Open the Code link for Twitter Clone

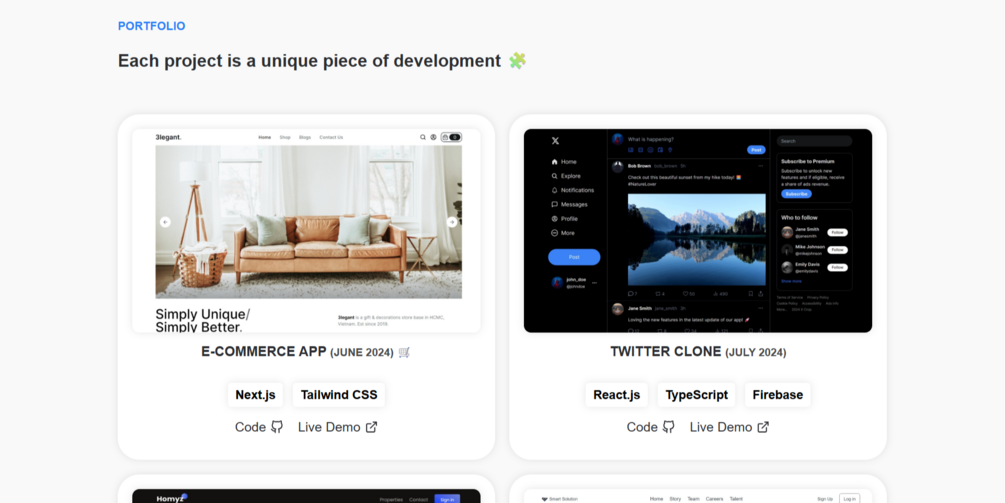[x=651, y=427]
